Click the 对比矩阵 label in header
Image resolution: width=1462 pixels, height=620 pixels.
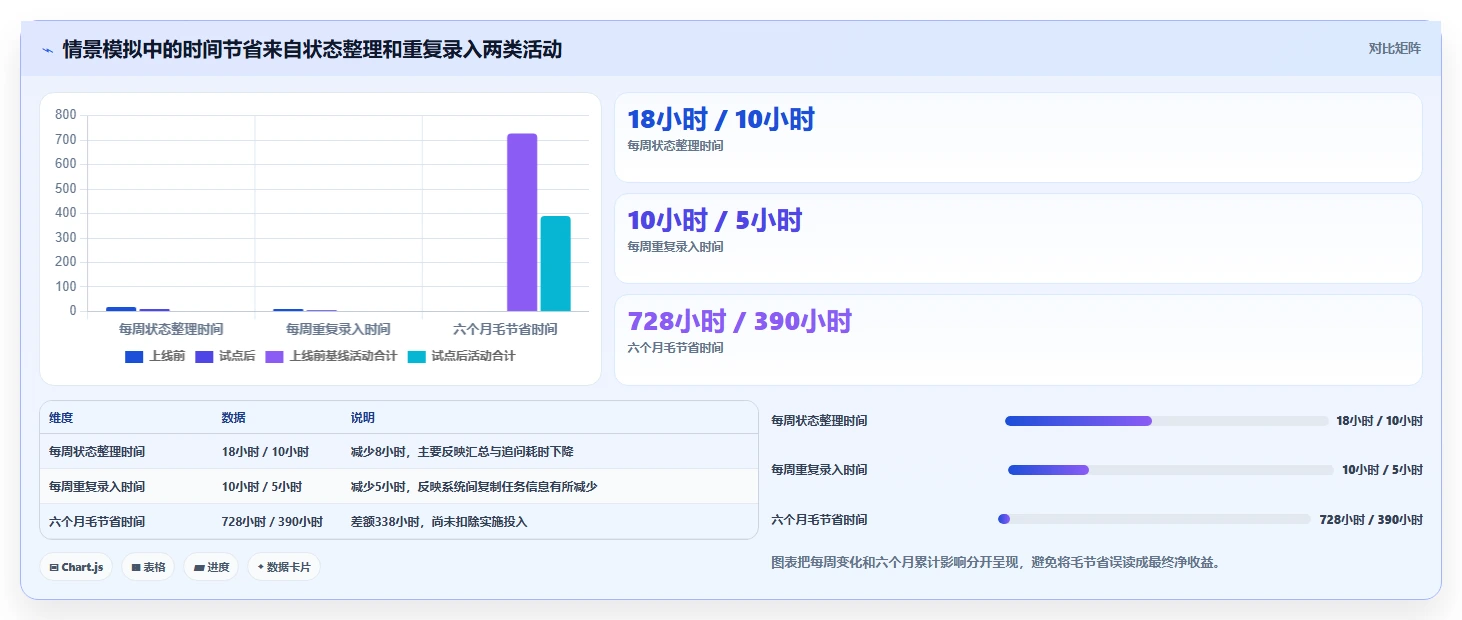[1395, 48]
